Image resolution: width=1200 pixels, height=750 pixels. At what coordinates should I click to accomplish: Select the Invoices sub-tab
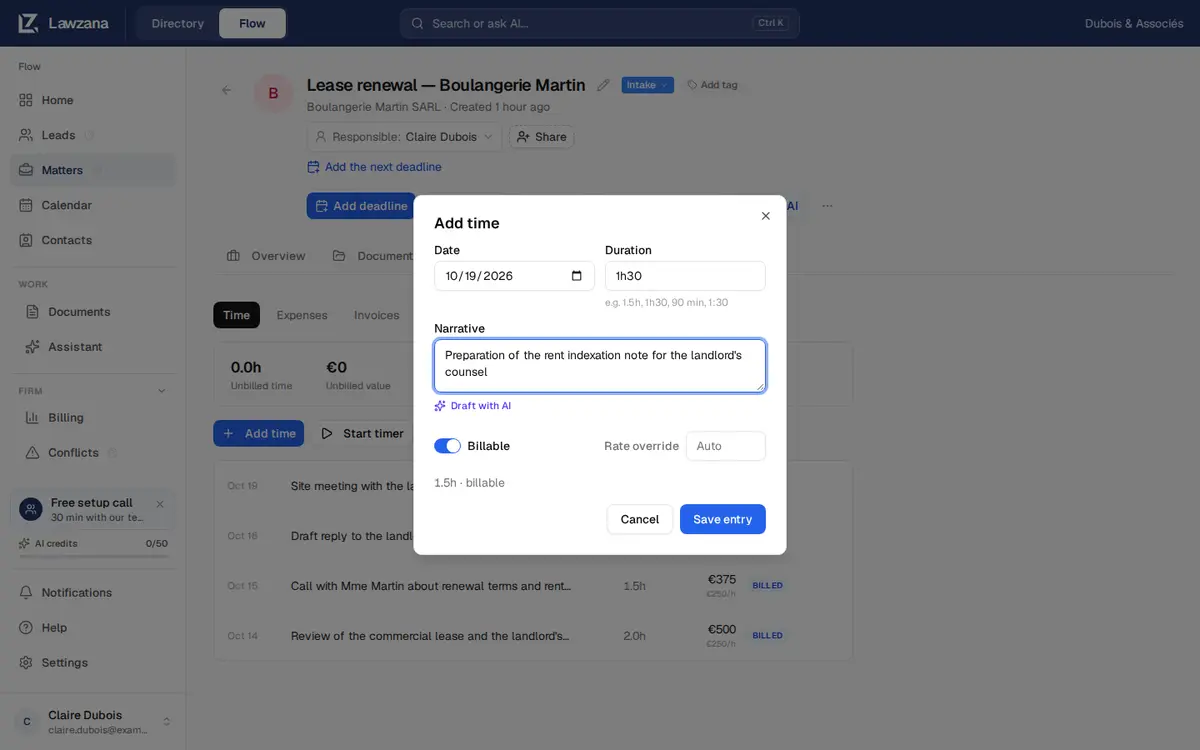pyautogui.click(x=377, y=315)
